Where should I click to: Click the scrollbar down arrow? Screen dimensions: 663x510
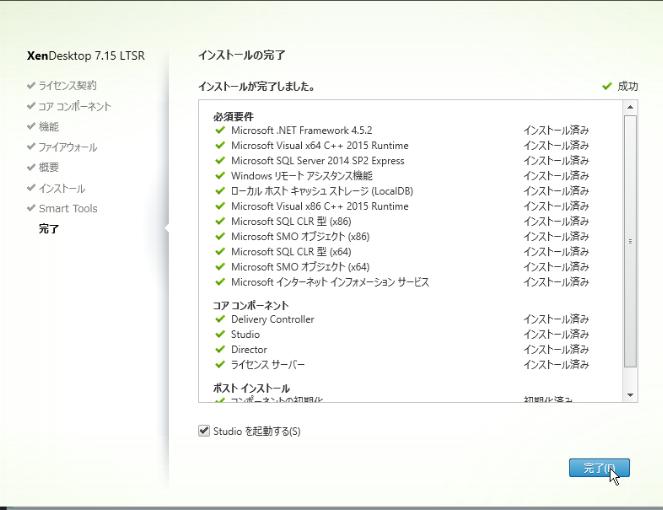click(x=630, y=395)
